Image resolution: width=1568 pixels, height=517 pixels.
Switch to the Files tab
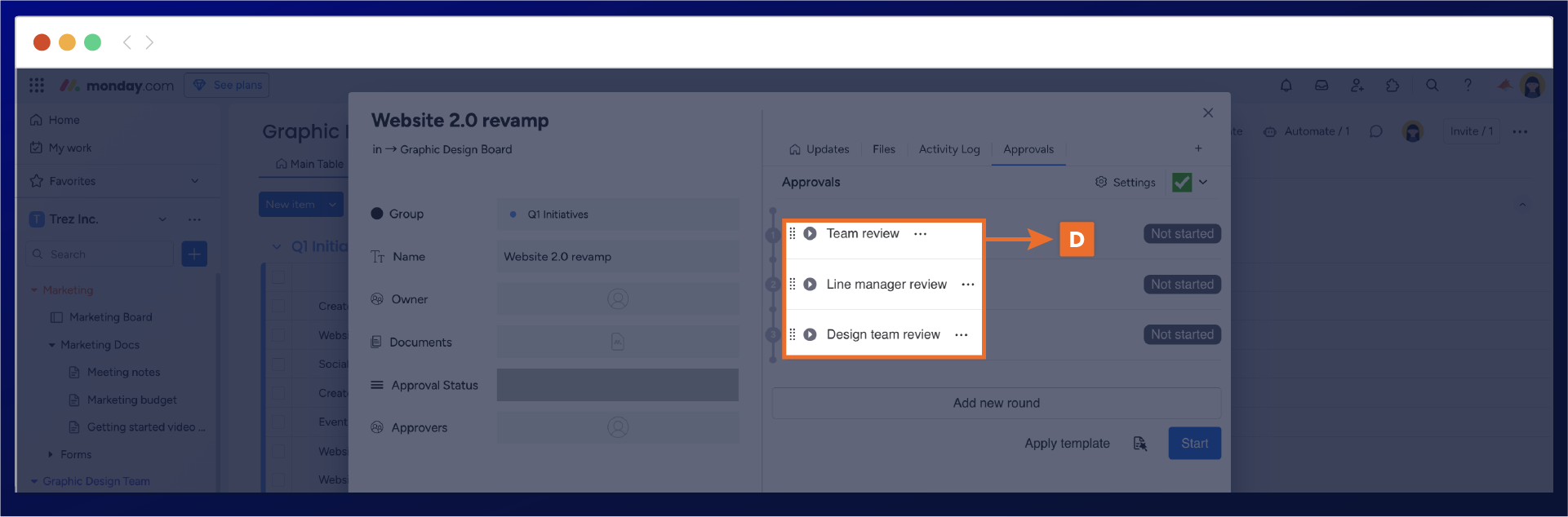(883, 149)
